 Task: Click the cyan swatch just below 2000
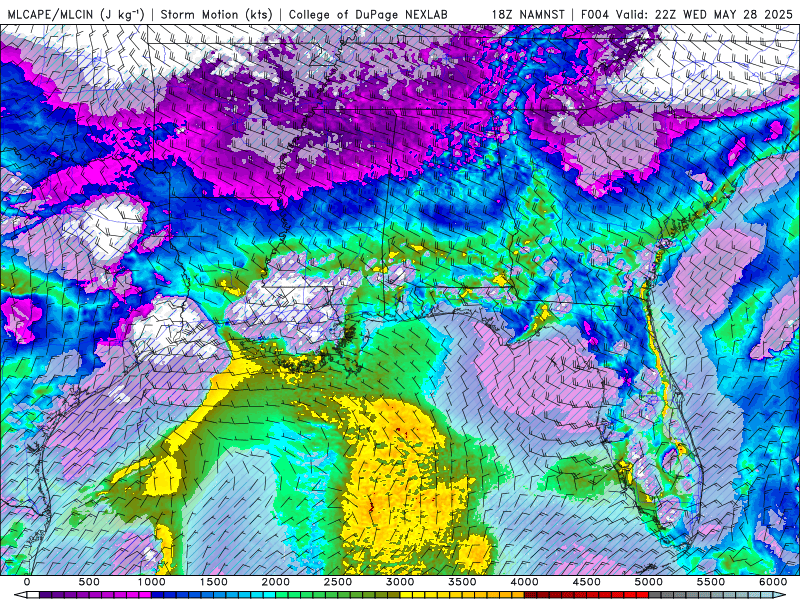click(269, 595)
